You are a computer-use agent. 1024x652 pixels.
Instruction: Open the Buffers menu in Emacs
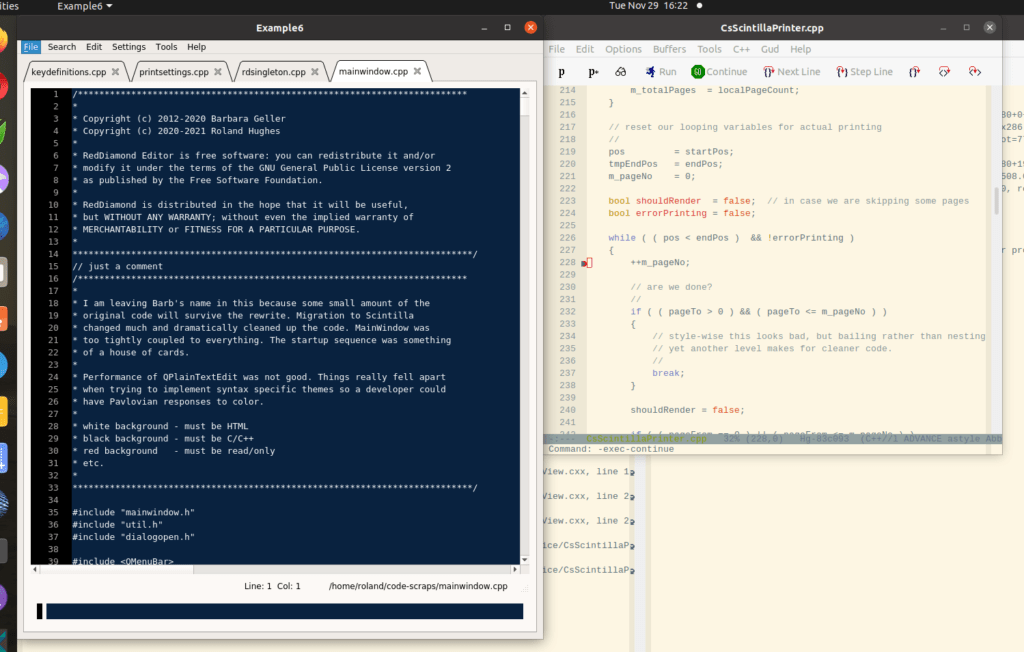point(669,49)
